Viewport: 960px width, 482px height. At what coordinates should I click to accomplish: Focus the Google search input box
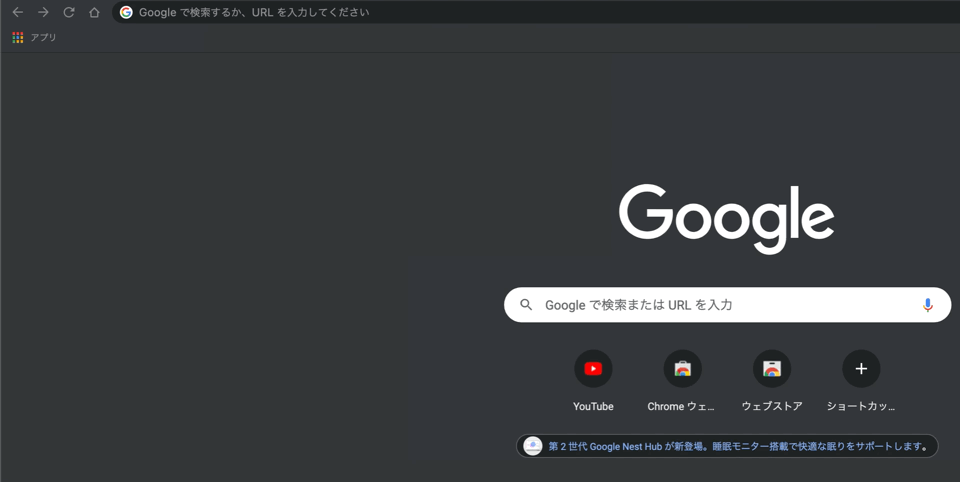point(727,304)
